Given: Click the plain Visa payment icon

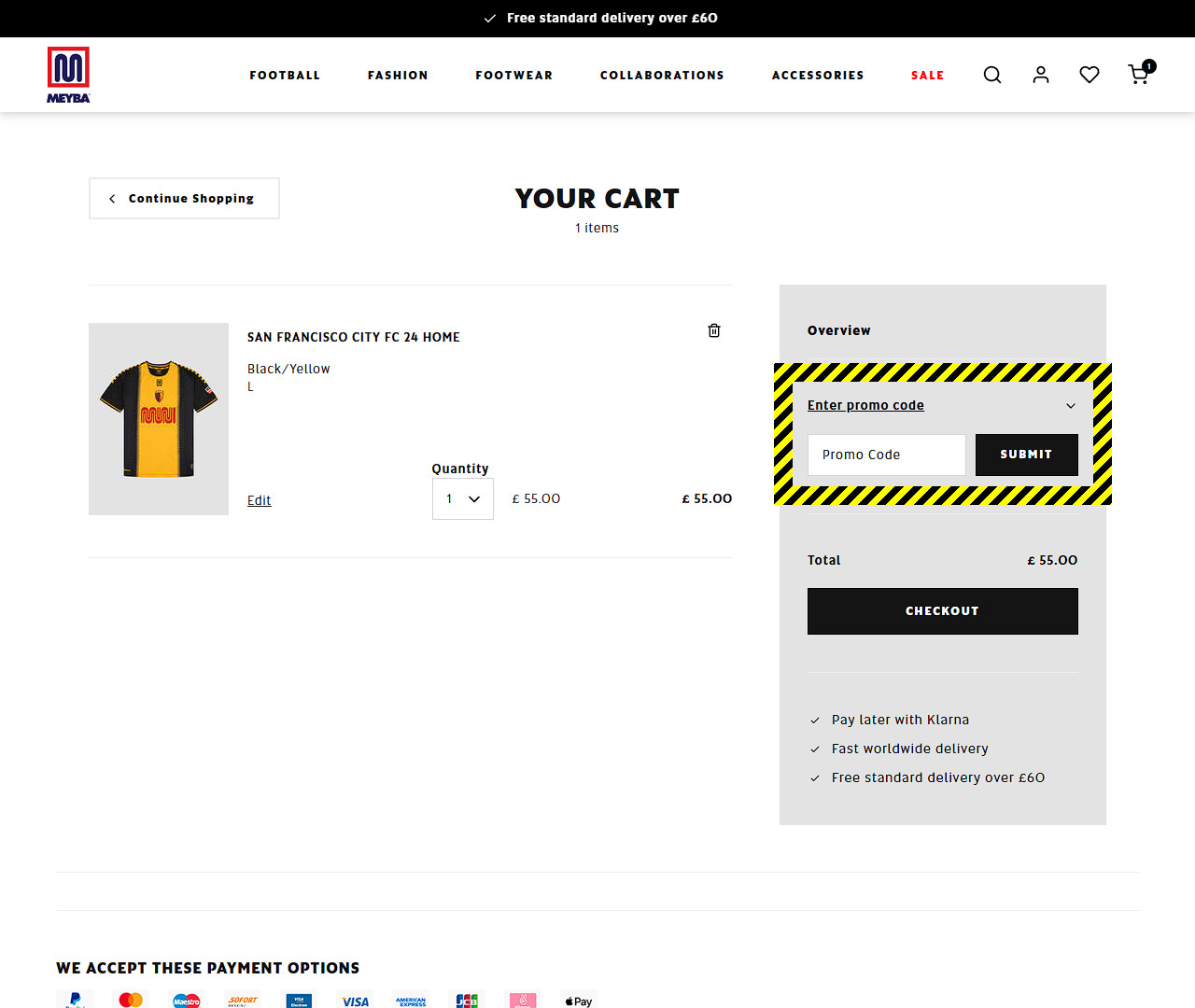Looking at the screenshot, I should coord(355,1000).
